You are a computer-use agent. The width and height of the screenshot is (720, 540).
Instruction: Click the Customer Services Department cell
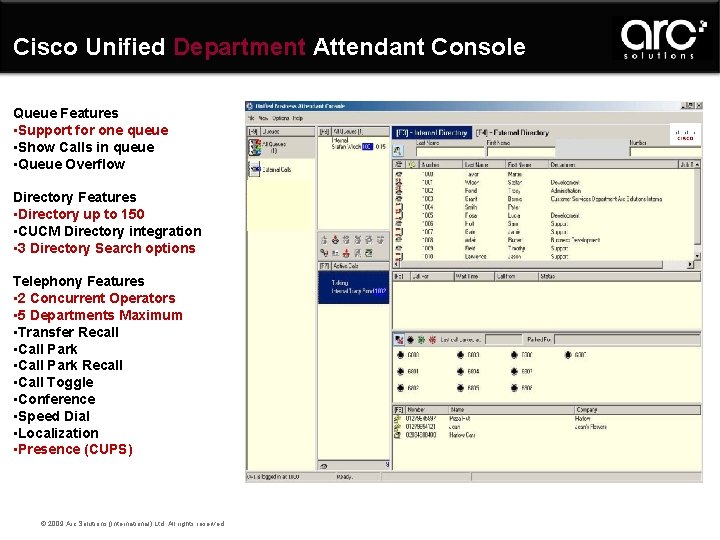pos(606,199)
